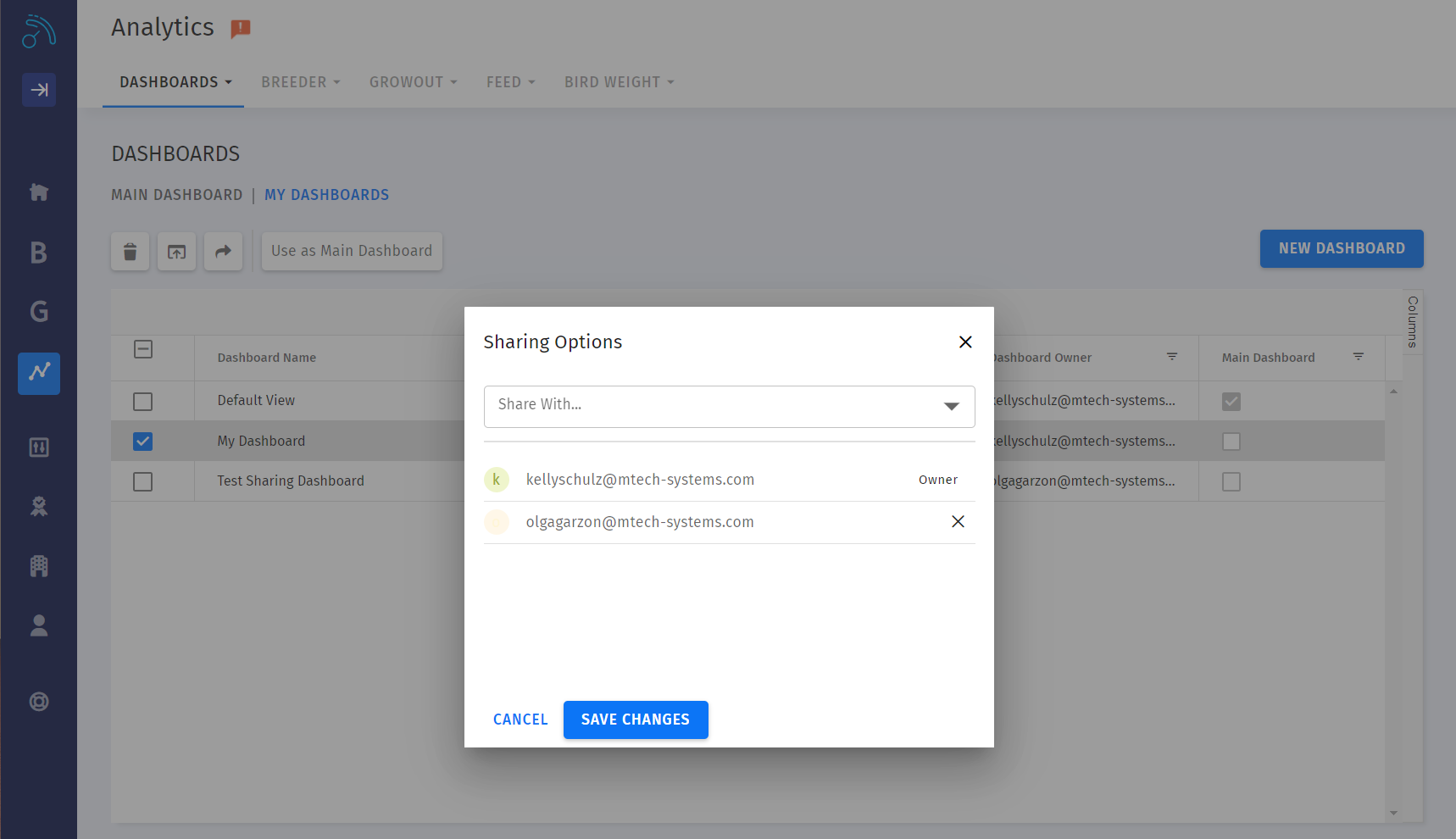Expand the Dashboards menu

point(175,82)
